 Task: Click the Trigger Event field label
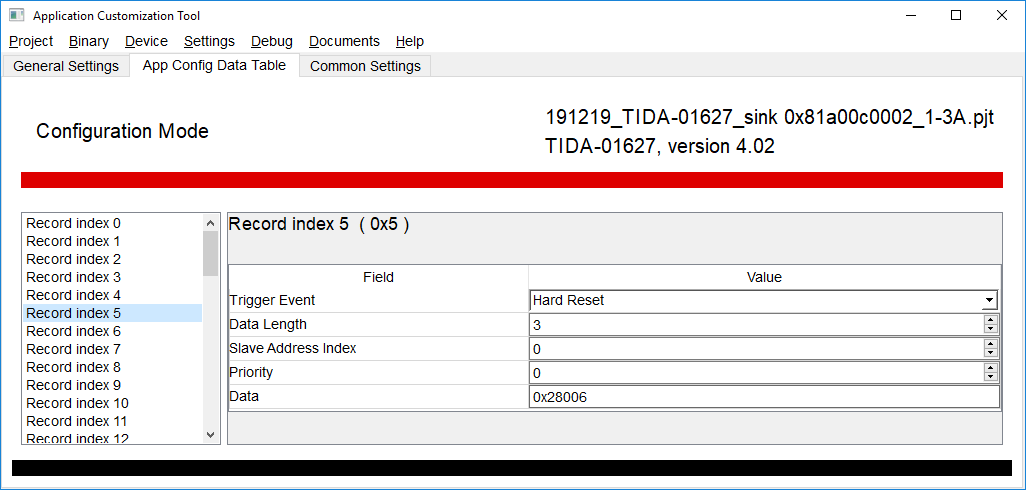(272, 300)
